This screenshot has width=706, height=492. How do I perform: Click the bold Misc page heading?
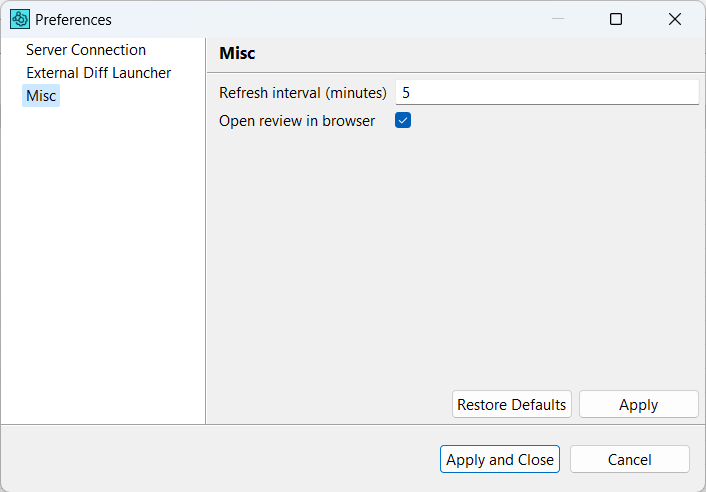tap(237, 54)
